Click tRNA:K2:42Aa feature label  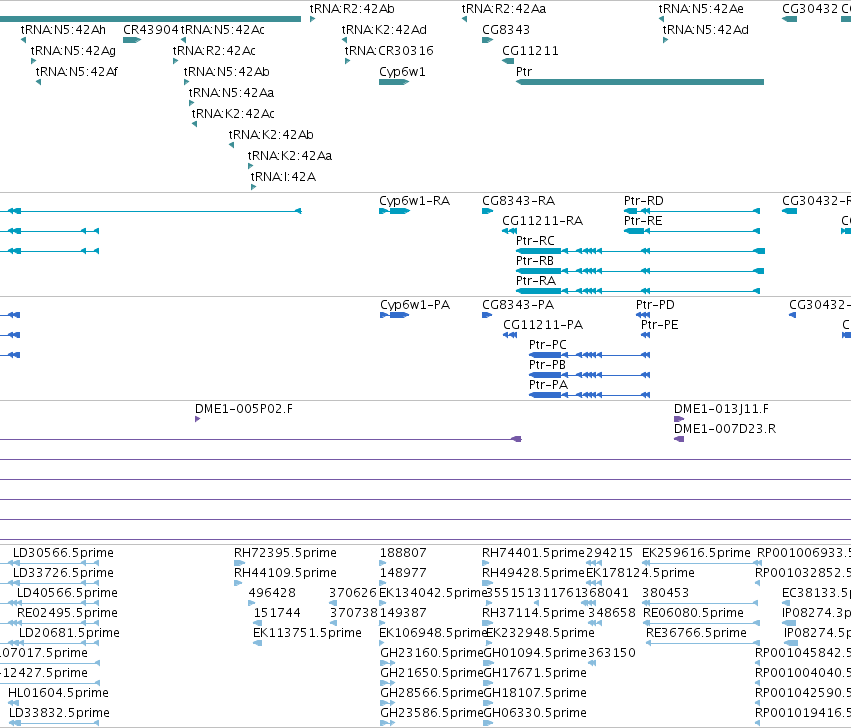click(x=290, y=156)
